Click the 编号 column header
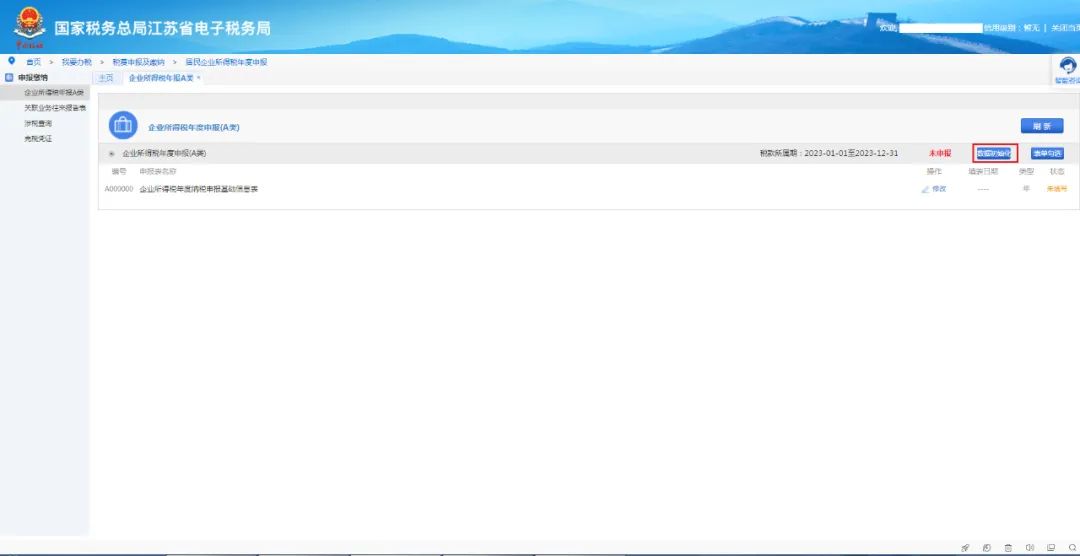This screenshot has height=556, width=1080. point(119,171)
